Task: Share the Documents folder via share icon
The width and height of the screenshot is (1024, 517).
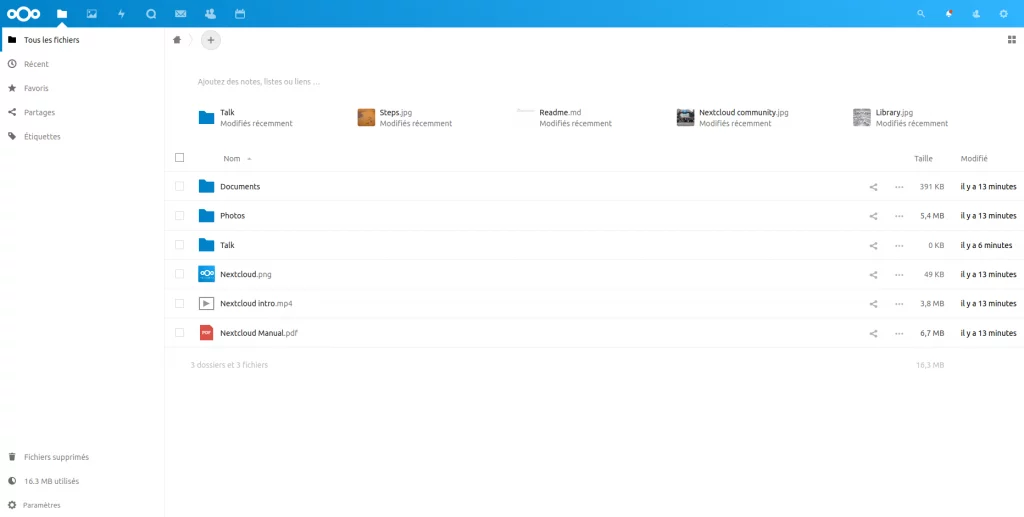Action: (x=873, y=187)
